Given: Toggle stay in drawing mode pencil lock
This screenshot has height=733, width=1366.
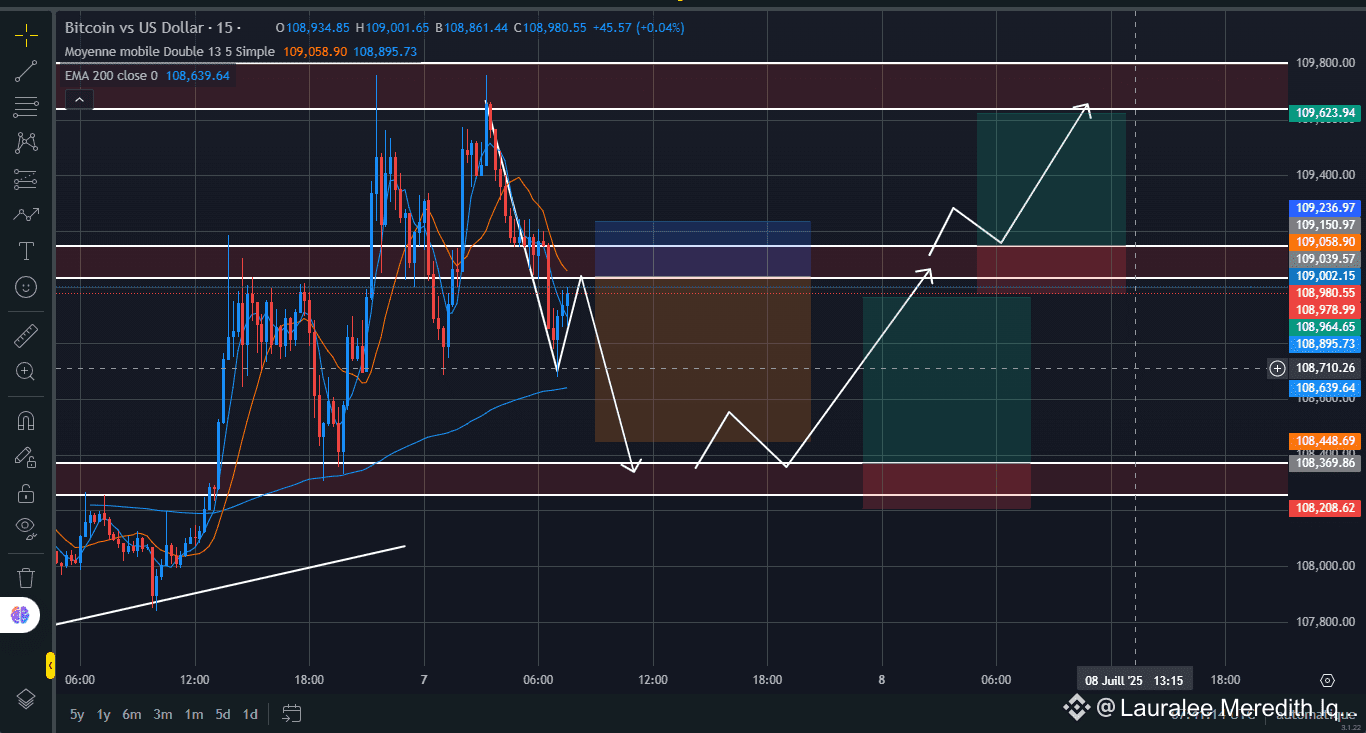Looking at the screenshot, I should tap(26, 457).
